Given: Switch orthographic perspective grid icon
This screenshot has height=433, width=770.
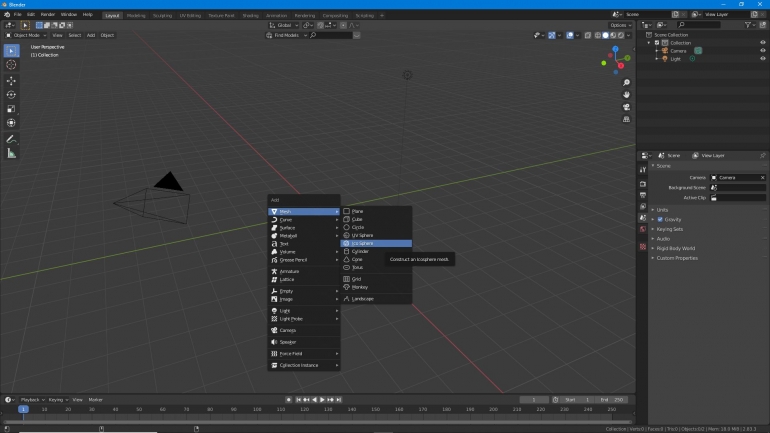Looking at the screenshot, I should (626, 119).
